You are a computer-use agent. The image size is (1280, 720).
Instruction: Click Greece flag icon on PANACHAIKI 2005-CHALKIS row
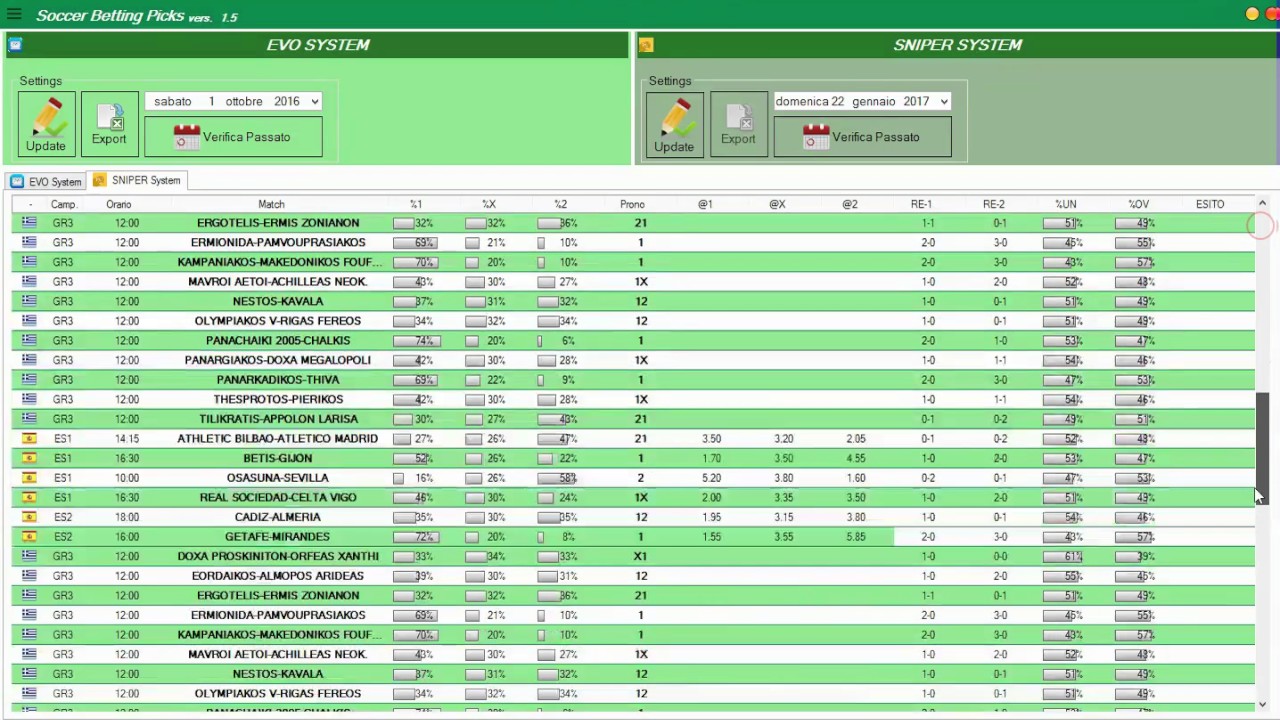(x=29, y=340)
